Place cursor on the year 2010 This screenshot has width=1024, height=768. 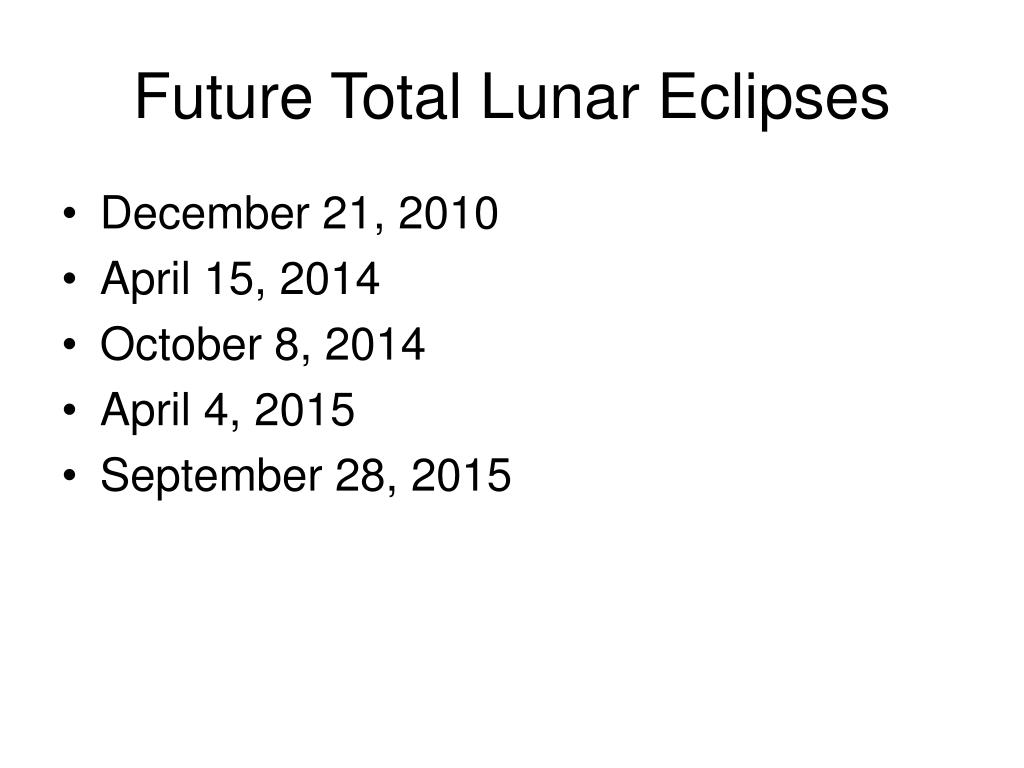pyautogui.click(x=448, y=214)
